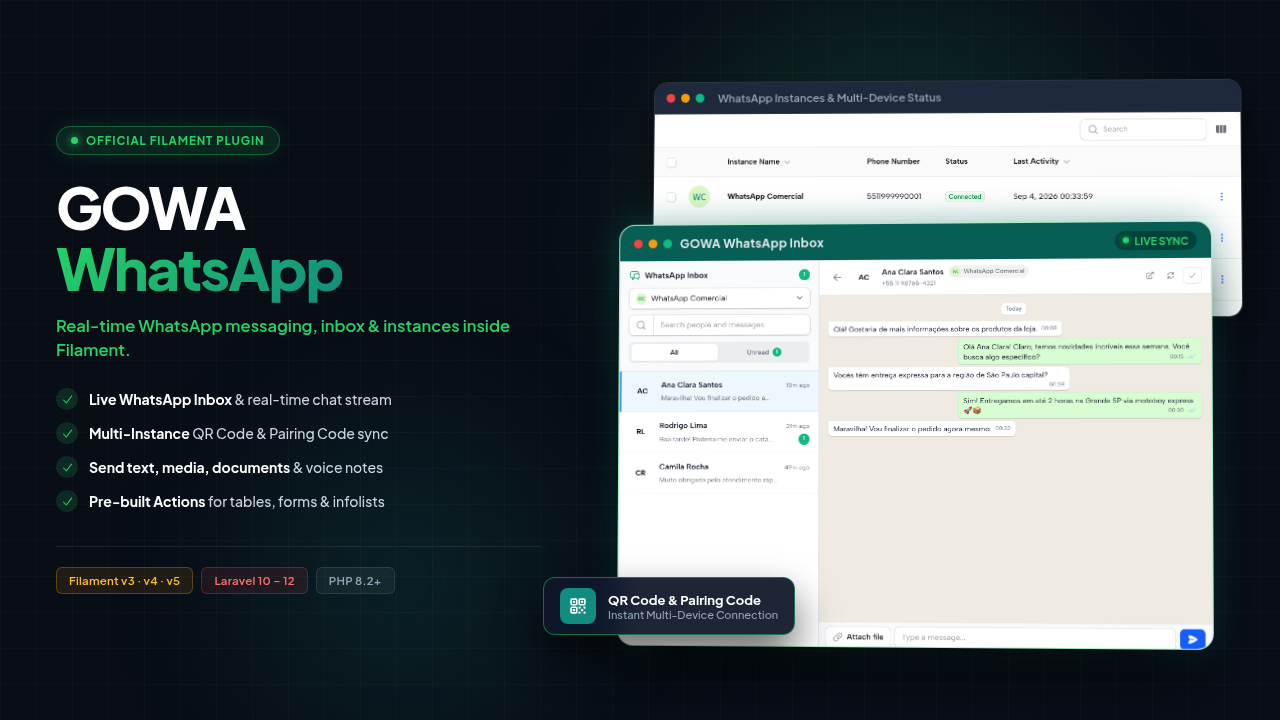Click the QR Code & Pairing Code card title
Image resolution: width=1280 pixels, height=720 pixels.
pos(684,600)
